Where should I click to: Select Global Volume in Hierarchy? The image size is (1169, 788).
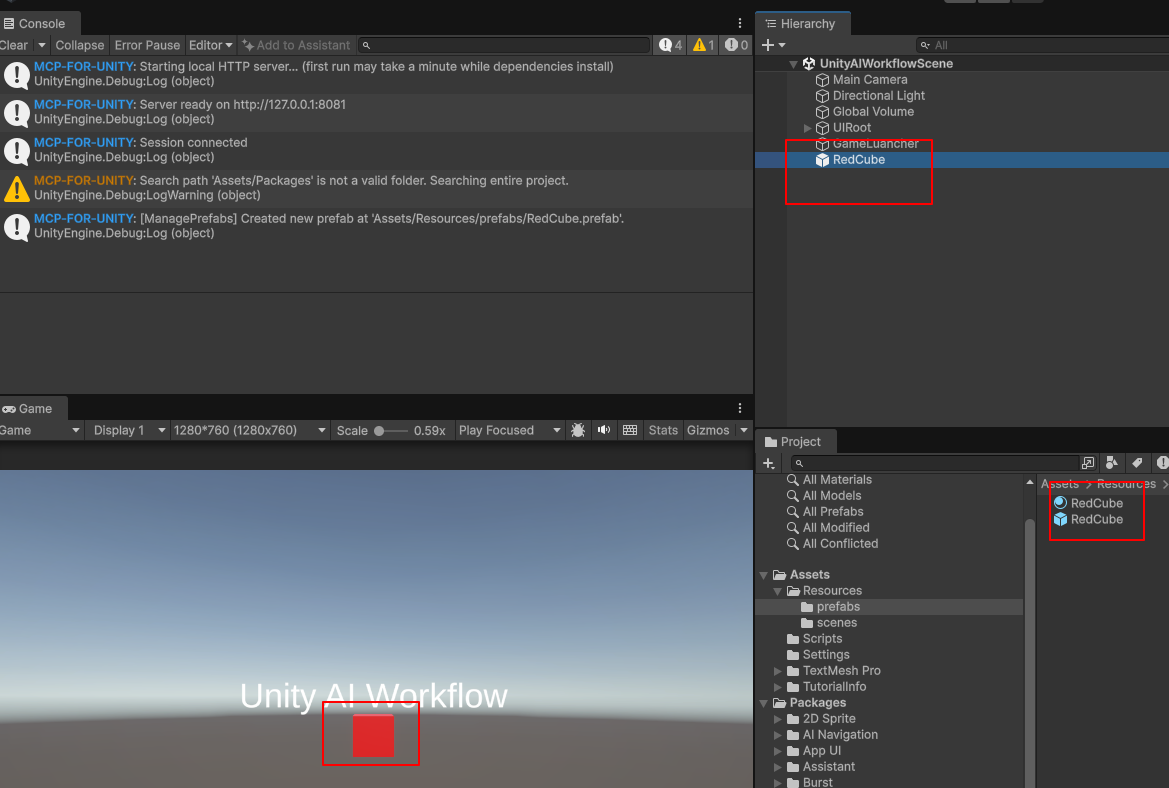873,112
